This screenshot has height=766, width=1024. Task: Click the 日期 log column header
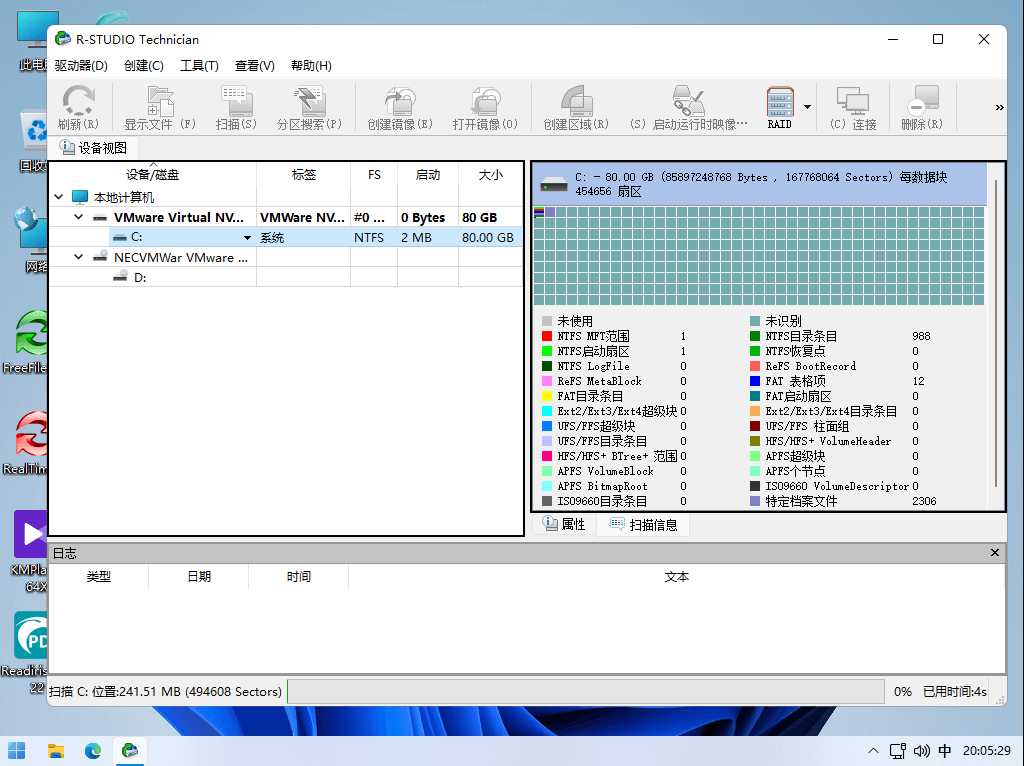click(x=199, y=577)
